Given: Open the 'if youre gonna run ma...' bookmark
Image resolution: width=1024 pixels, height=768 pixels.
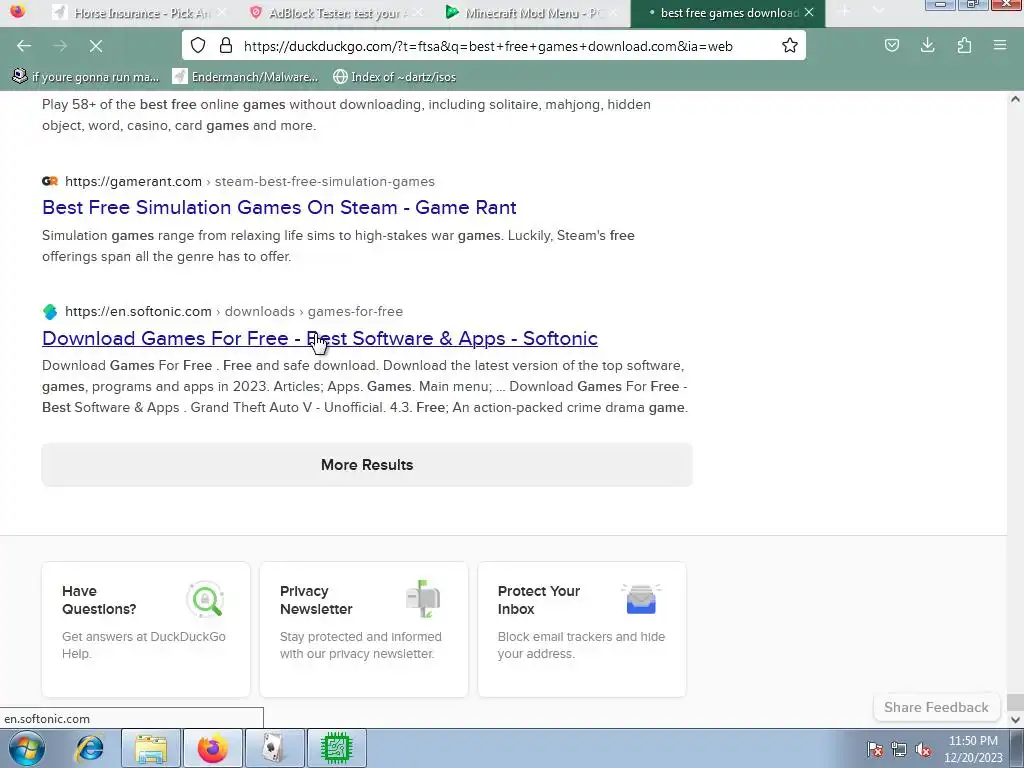Looking at the screenshot, I should pyautogui.click(x=86, y=76).
